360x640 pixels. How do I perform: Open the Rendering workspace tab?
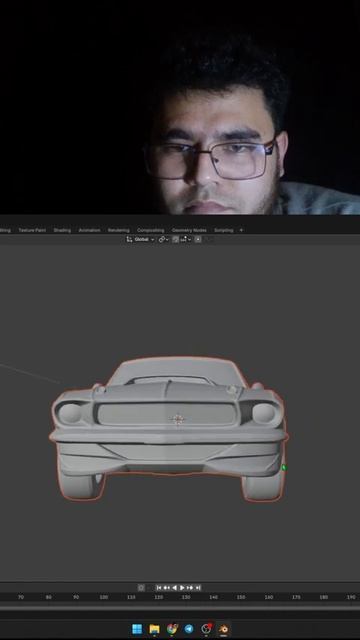pyautogui.click(x=119, y=230)
